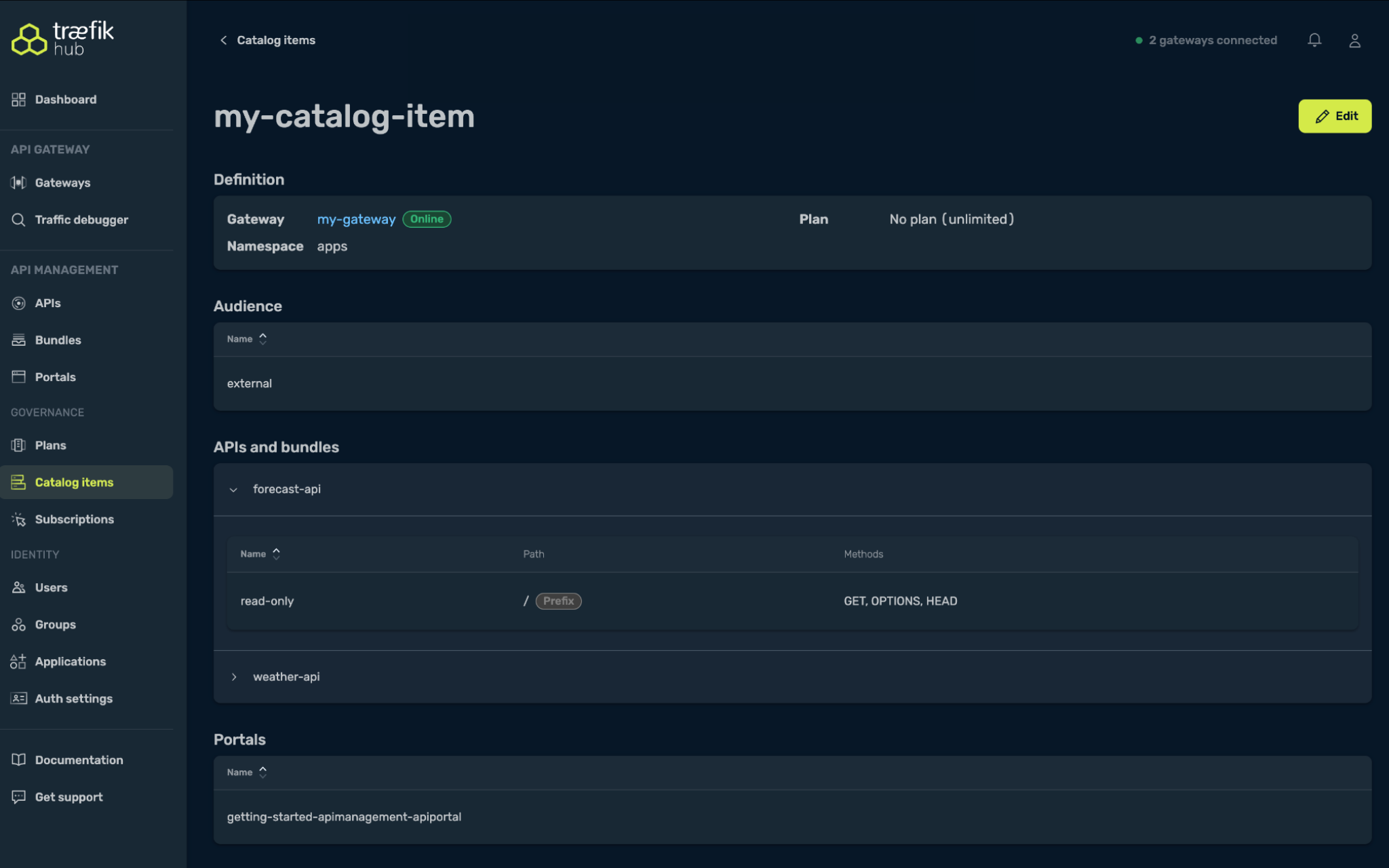Sort the Audience table by Name
The image size is (1389, 868).
[247, 338]
